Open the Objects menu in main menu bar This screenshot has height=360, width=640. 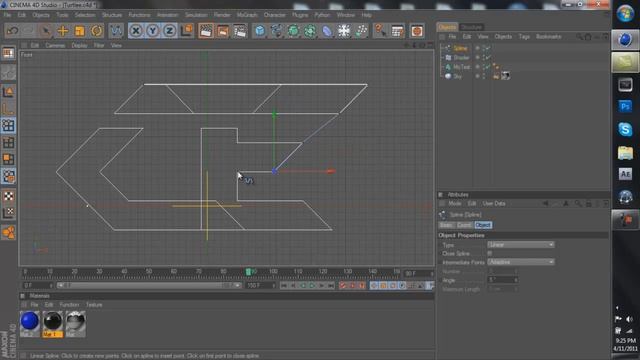41,15
